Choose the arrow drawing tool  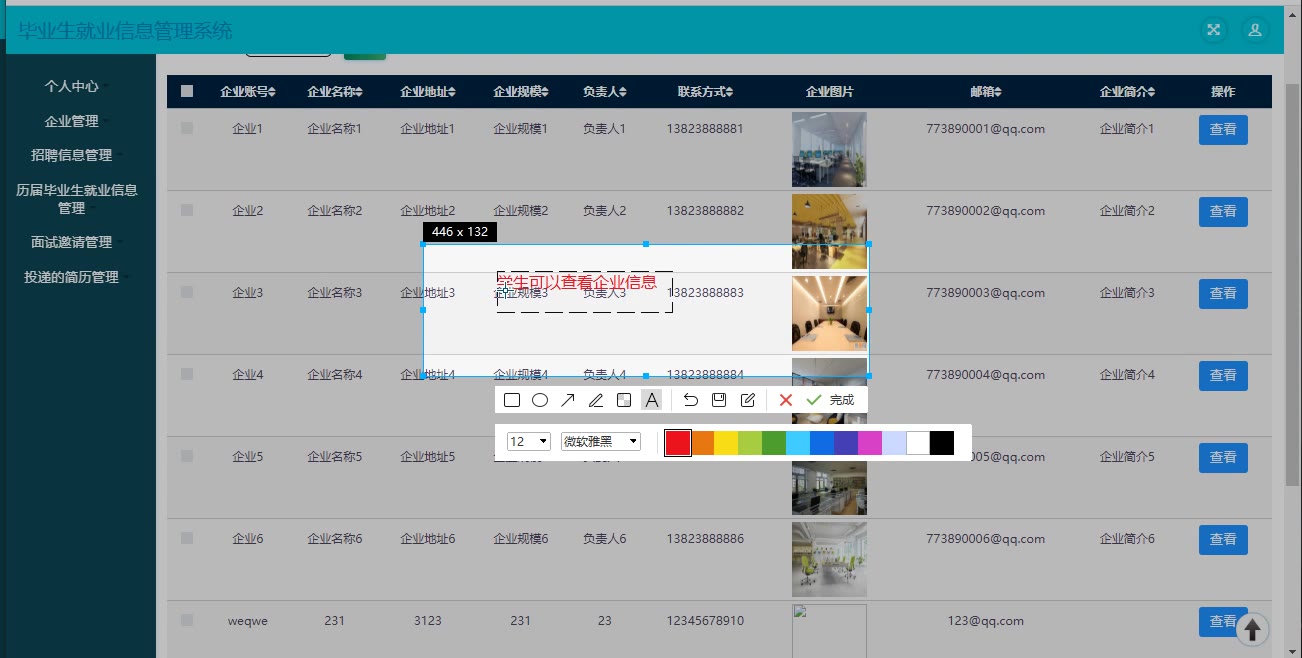click(x=568, y=400)
